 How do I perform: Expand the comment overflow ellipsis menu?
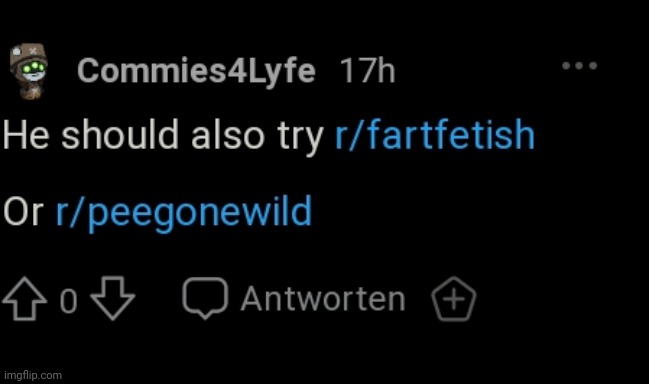(579, 65)
